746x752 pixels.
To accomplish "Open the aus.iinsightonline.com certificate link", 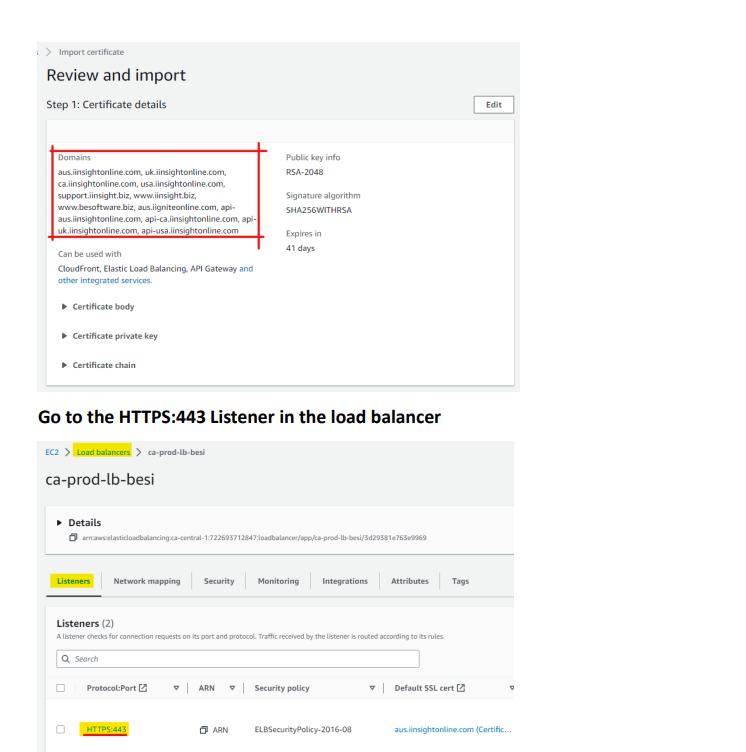I will point(453,729).
